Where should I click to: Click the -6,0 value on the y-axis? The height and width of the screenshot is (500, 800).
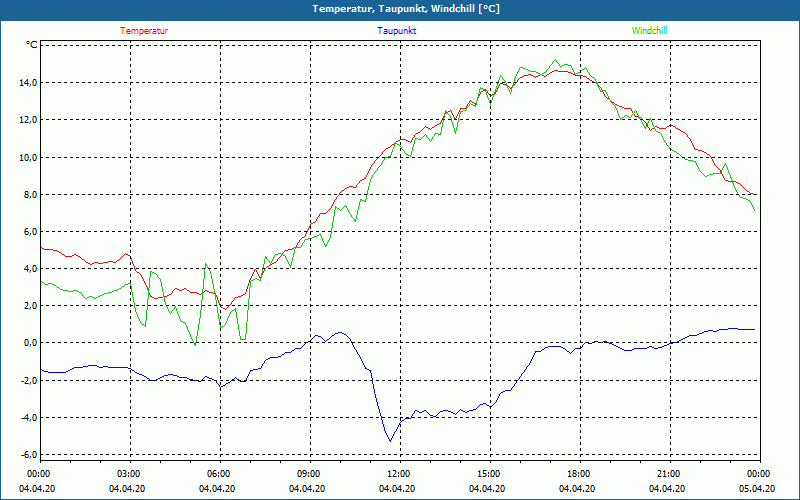click(28, 455)
